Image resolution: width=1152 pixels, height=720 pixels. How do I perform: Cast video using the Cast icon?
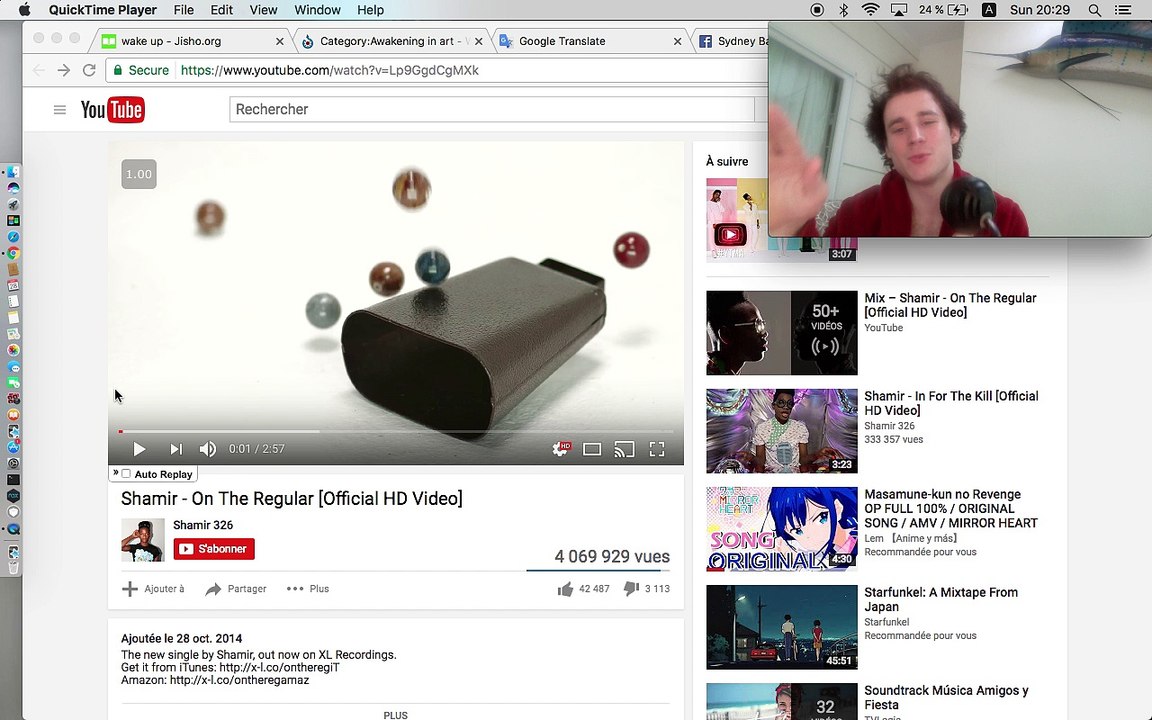[624, 449]
